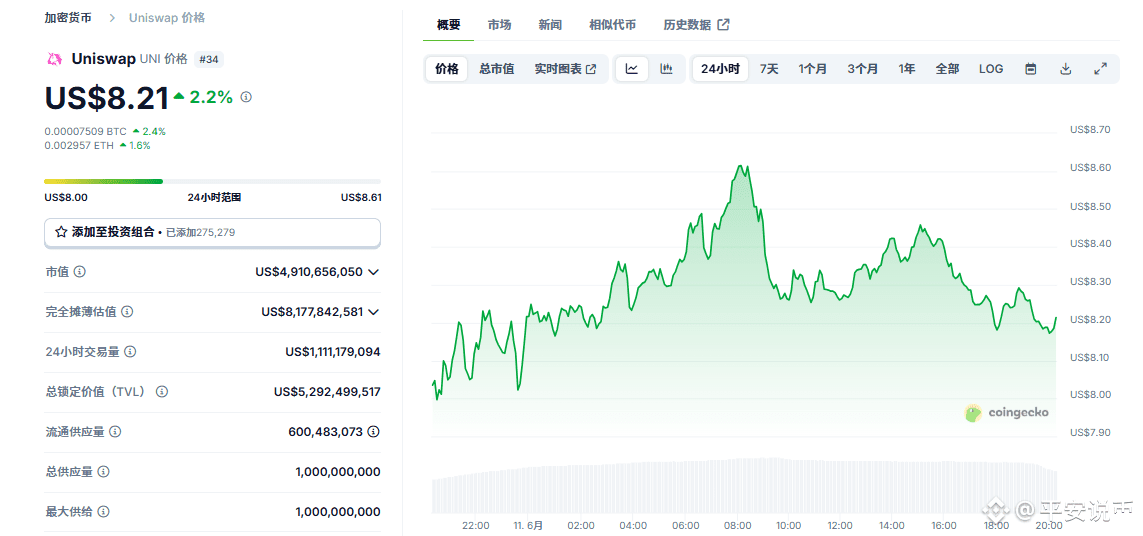Screen dimensions: 1143x536
Task: Open the 概要 tab
Action: 448,25
